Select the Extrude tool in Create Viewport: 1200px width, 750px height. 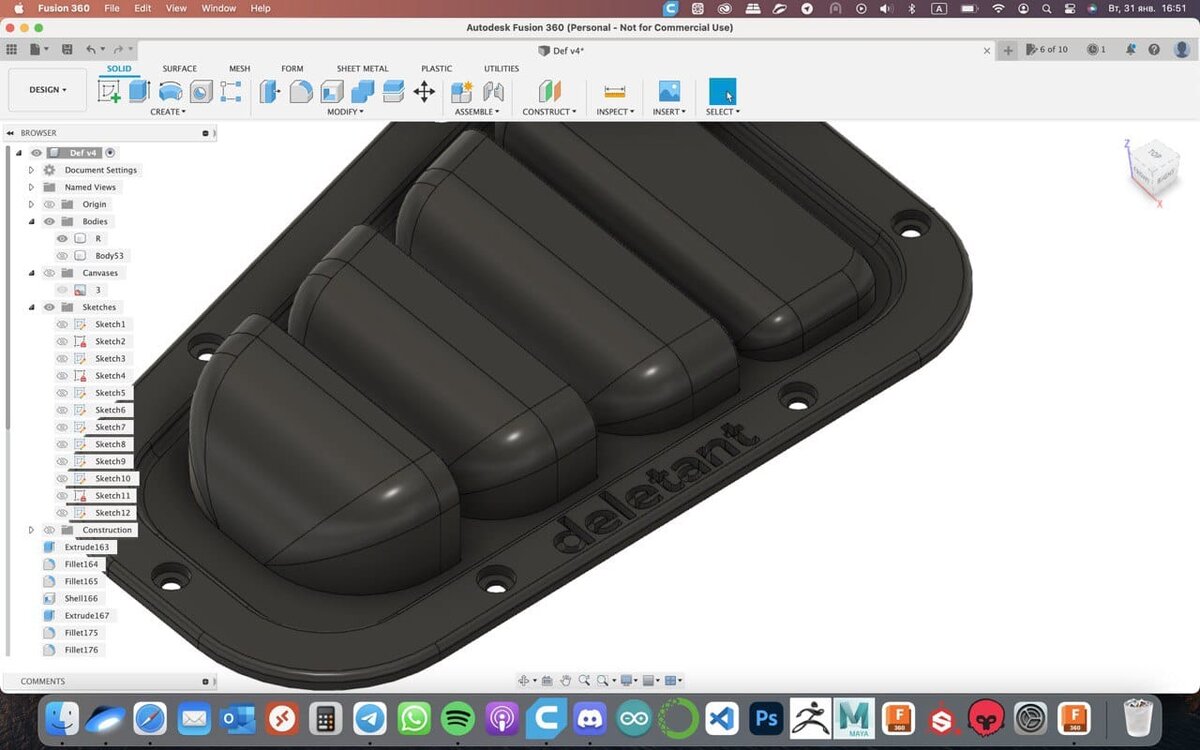[139, 92]
